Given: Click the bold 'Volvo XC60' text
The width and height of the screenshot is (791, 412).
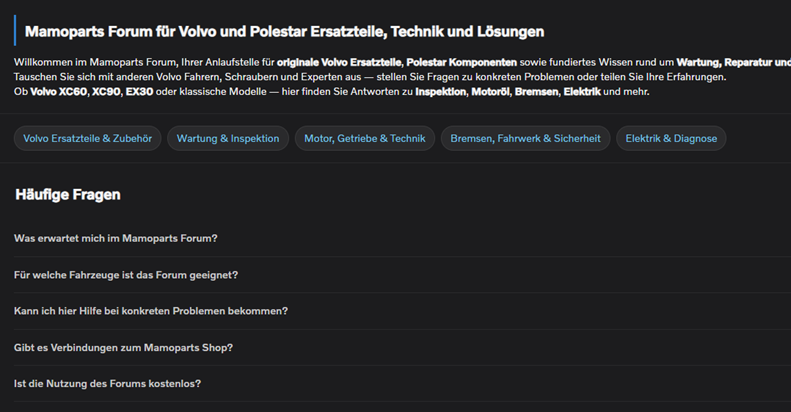Looking at the screenshot, I should coord(58,92).
